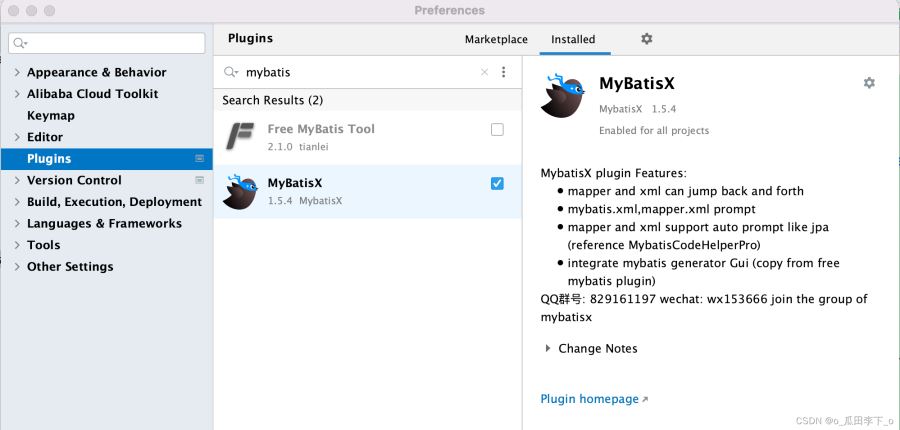Click the 'Enabled for all projects' text
The height and width of the screenshot is (430, 900).
(654, 131)
